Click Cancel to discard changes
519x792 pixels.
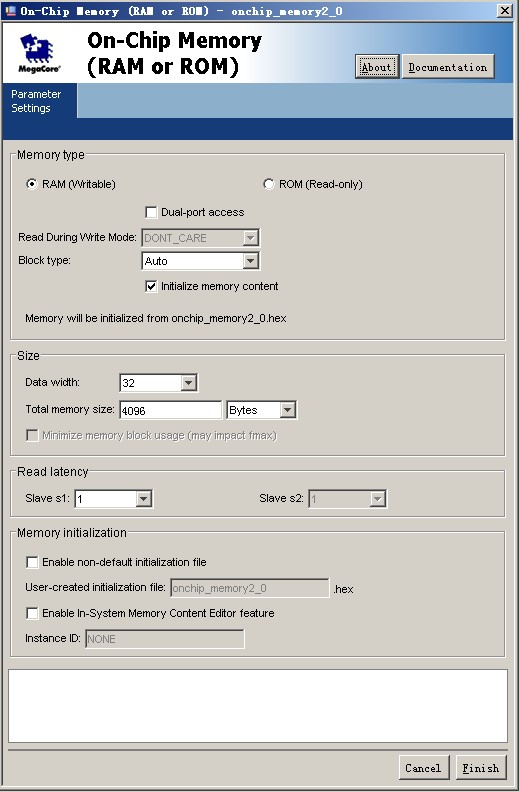[423, 768]
